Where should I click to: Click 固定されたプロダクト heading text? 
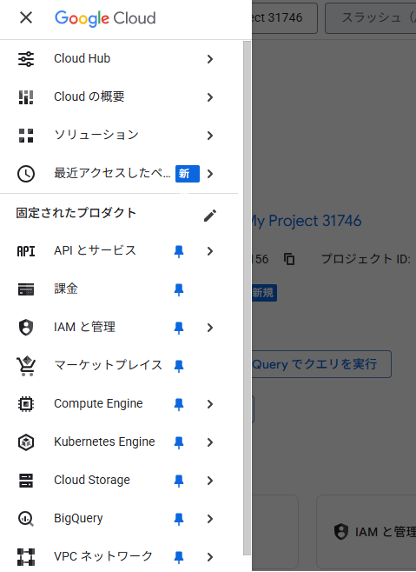click(76, 213)
